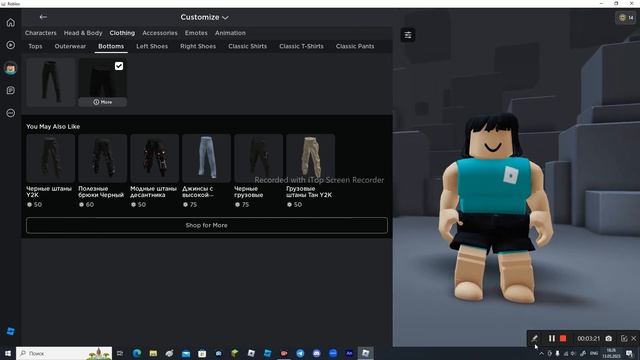Viewport: 640px width, 360px height.
Task: Switch to the Head & Body tab
Action: 83,33
